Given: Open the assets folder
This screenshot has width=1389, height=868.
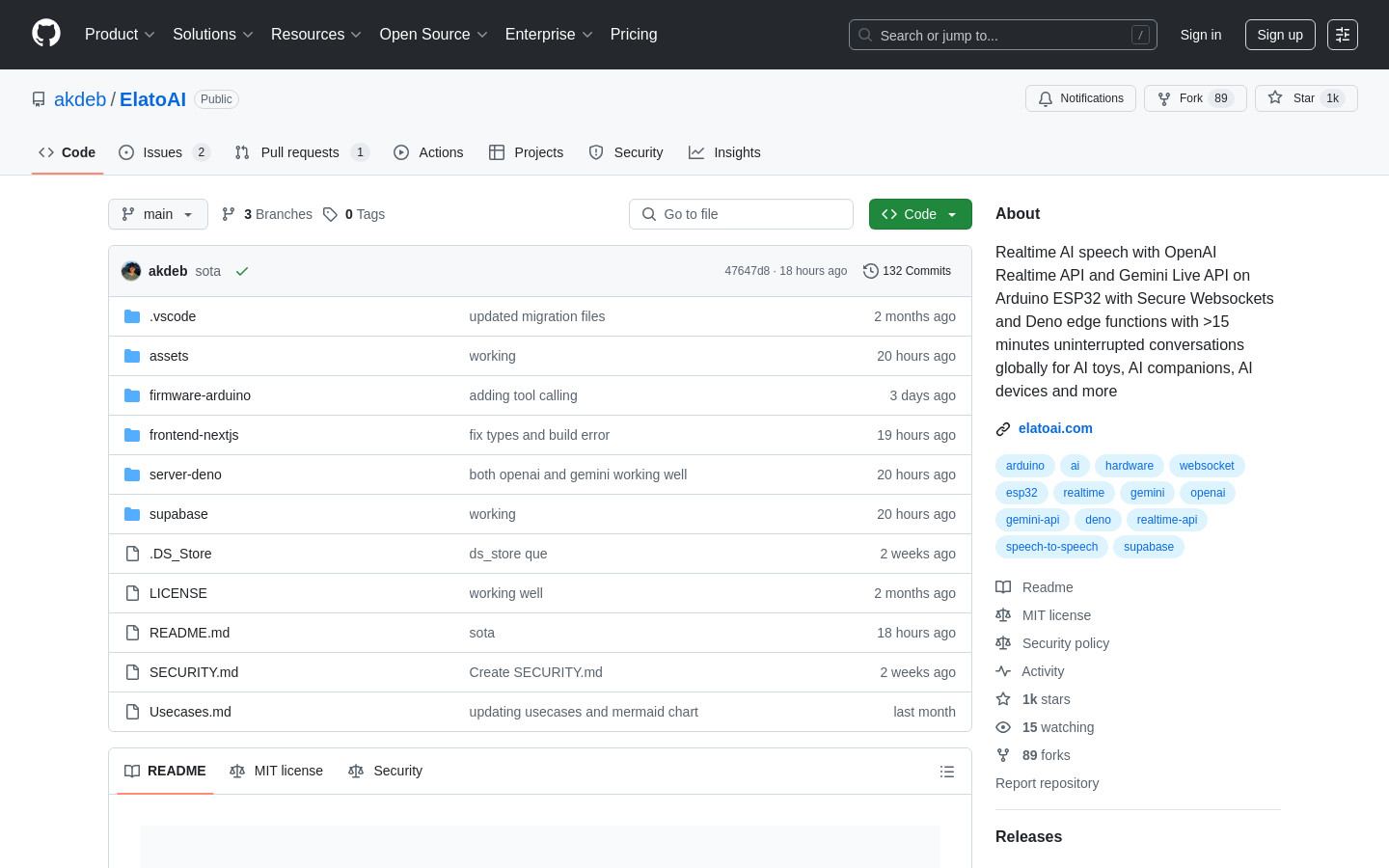Looking at the screenshot, I should [x=169, y=356].
